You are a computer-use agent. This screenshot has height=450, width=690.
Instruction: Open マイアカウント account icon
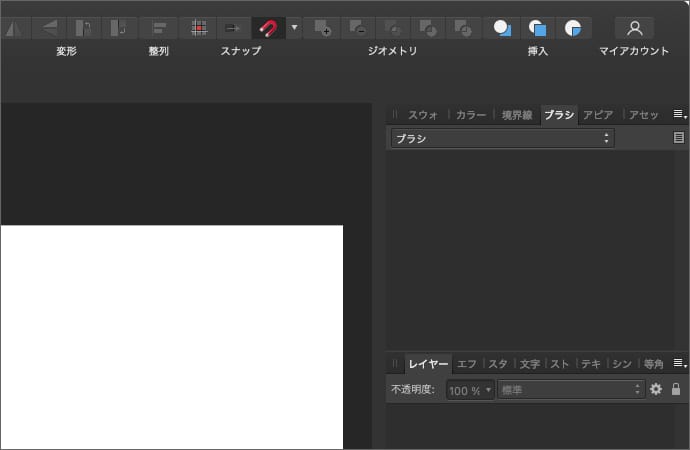coord(634,28)
